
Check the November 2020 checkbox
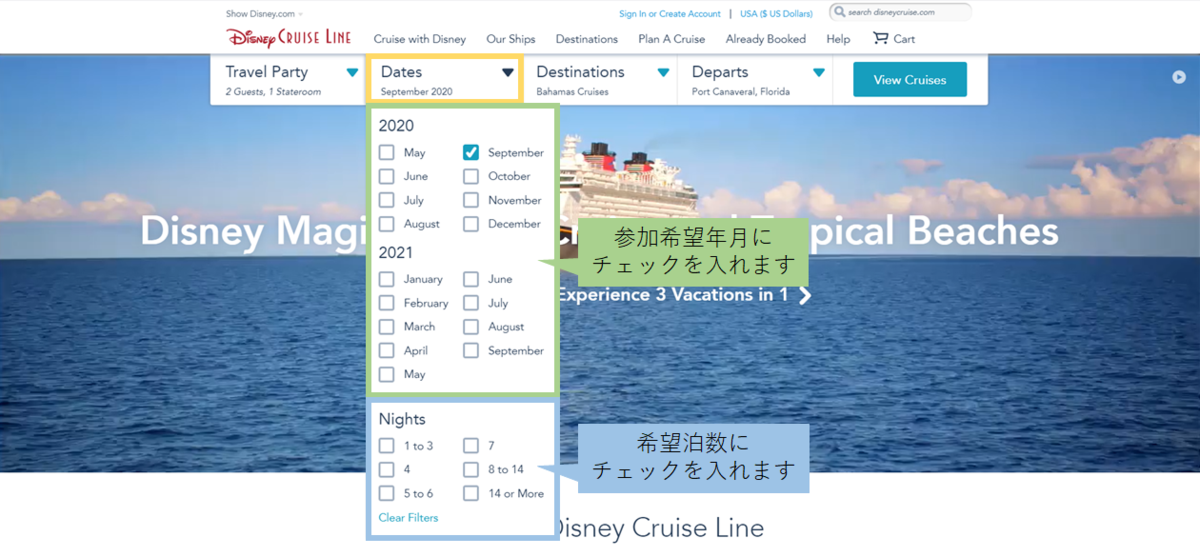point(470,200)
